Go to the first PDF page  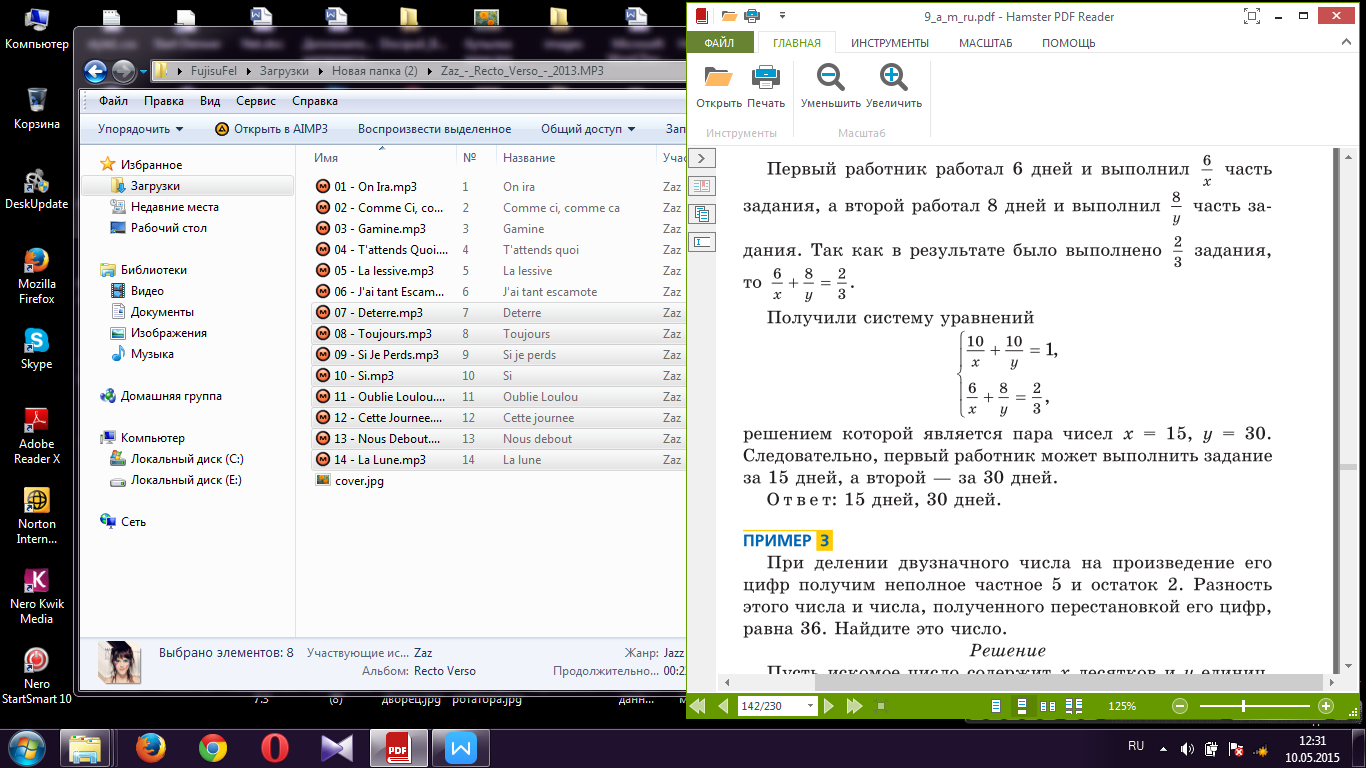[x=698, y=706]
